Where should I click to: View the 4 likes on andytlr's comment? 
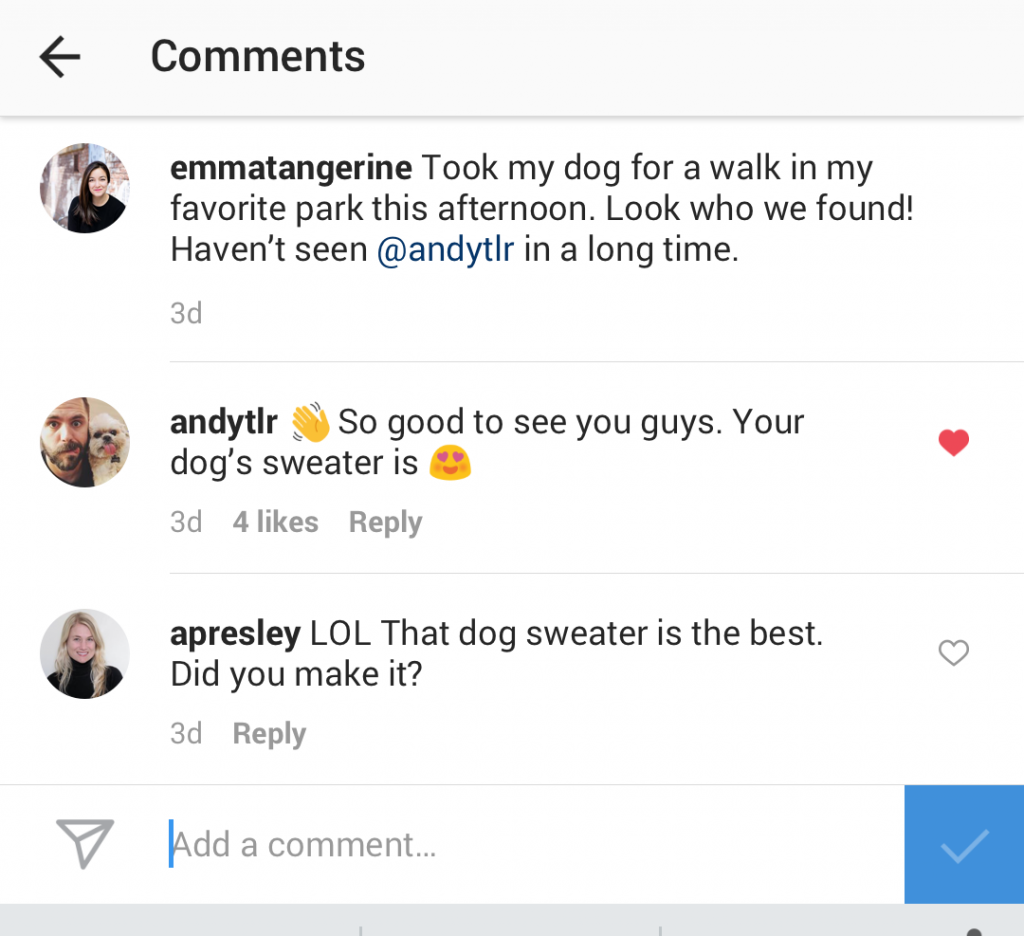[275, 521]
